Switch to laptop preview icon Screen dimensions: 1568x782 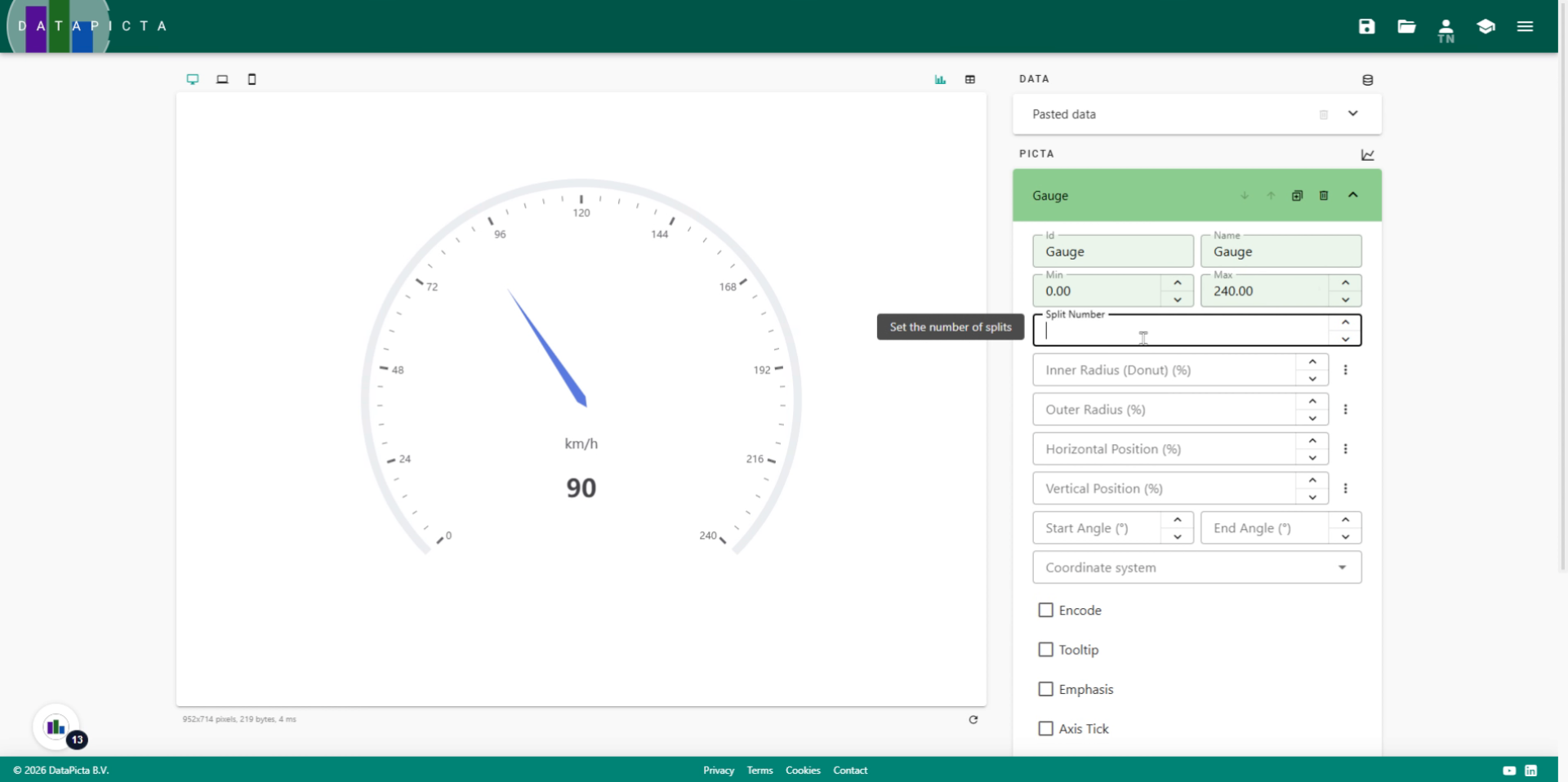coord(222,79)
